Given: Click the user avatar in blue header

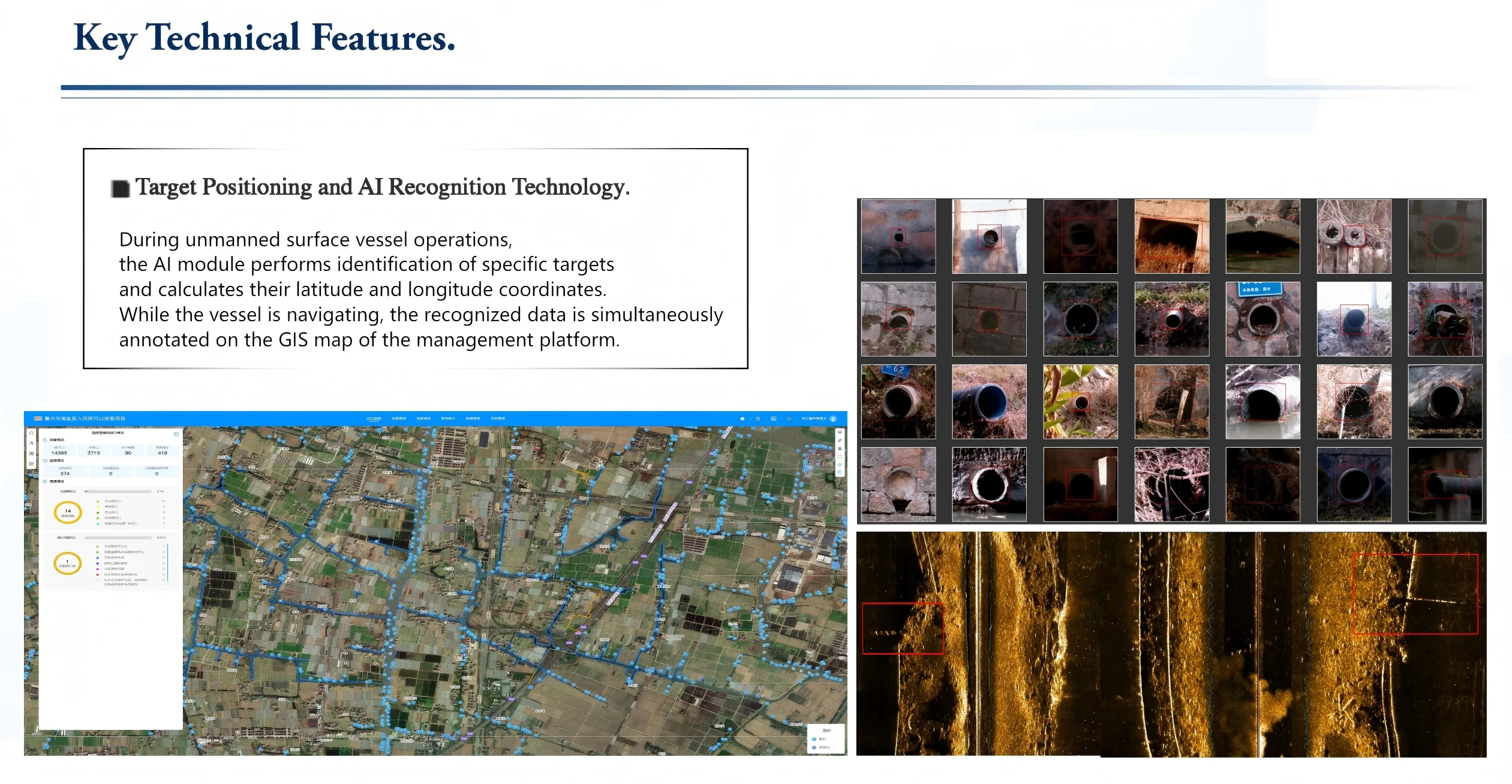Looking at the screenshot, I should point(833,419).
